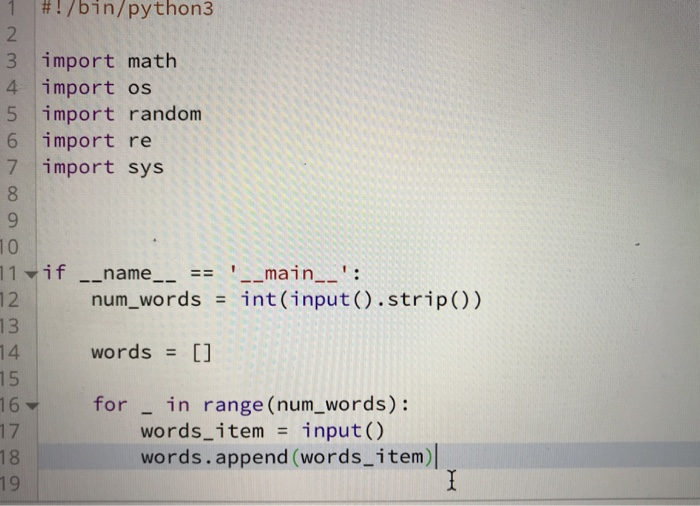Click line number 9 in the gutter

click(x=12, y=220)
